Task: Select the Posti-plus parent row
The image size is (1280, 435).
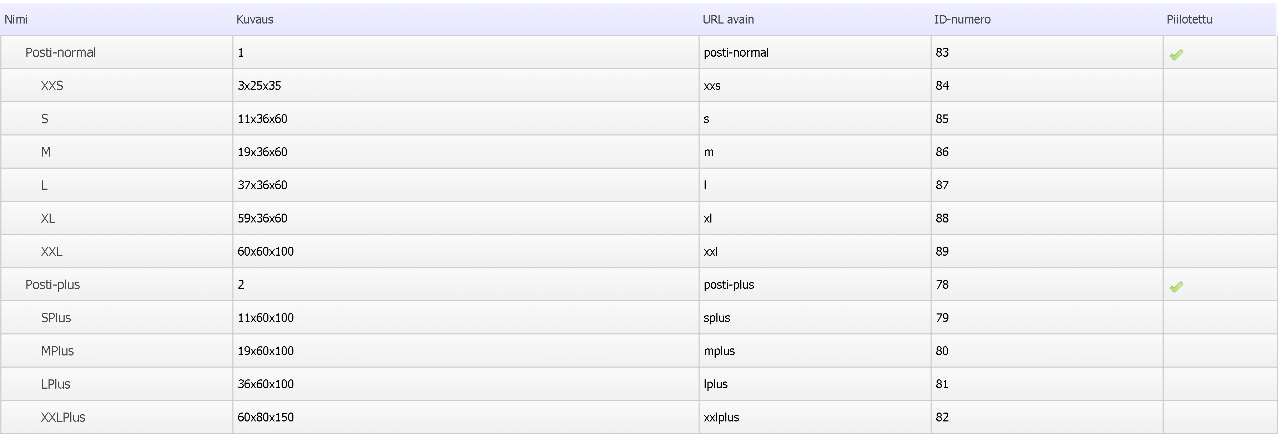Action: click(52, 285)
